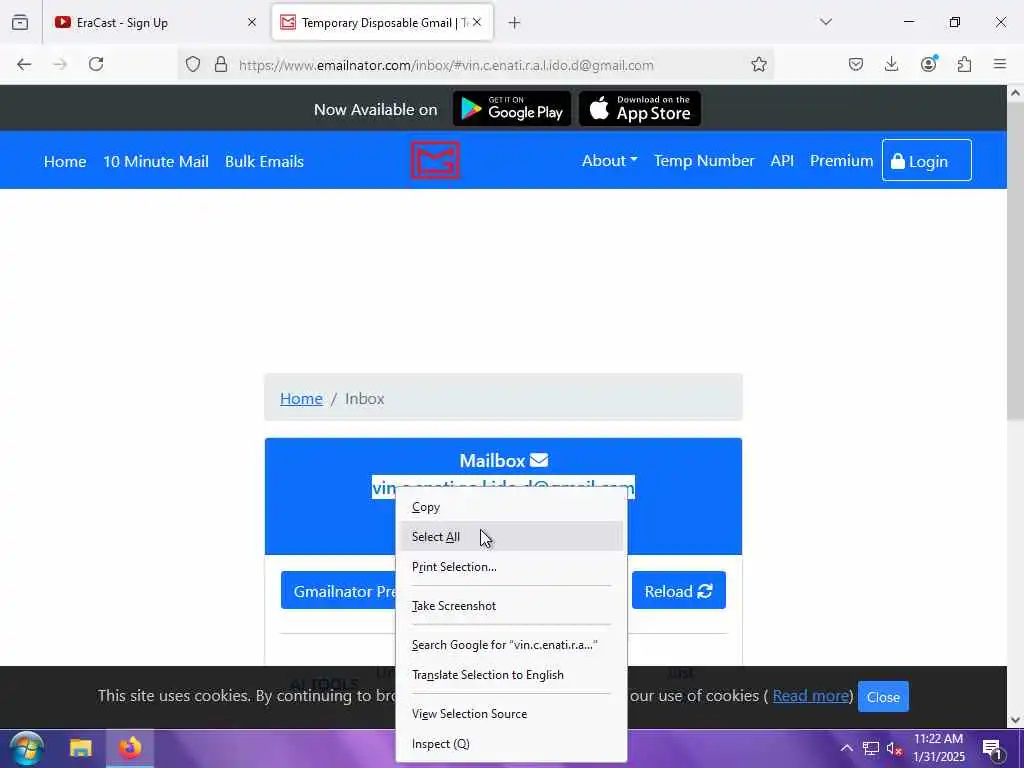Click the Firefox View icon
The image size is (1024, 768).
[20, 22]
